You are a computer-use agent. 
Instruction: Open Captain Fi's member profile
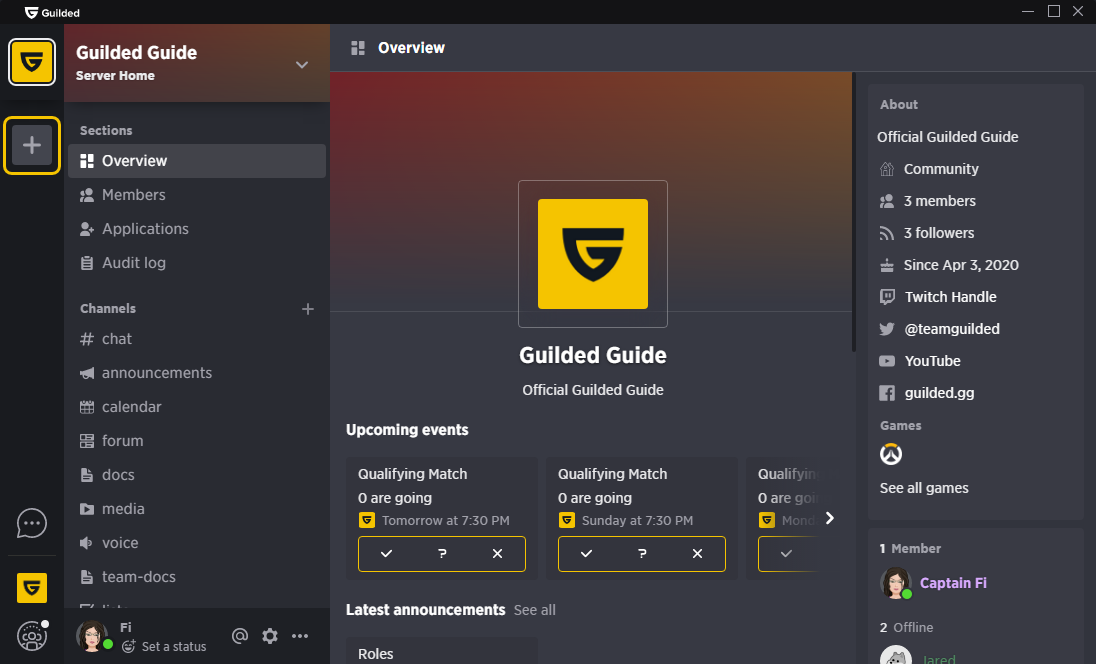[x=953, y=583]
